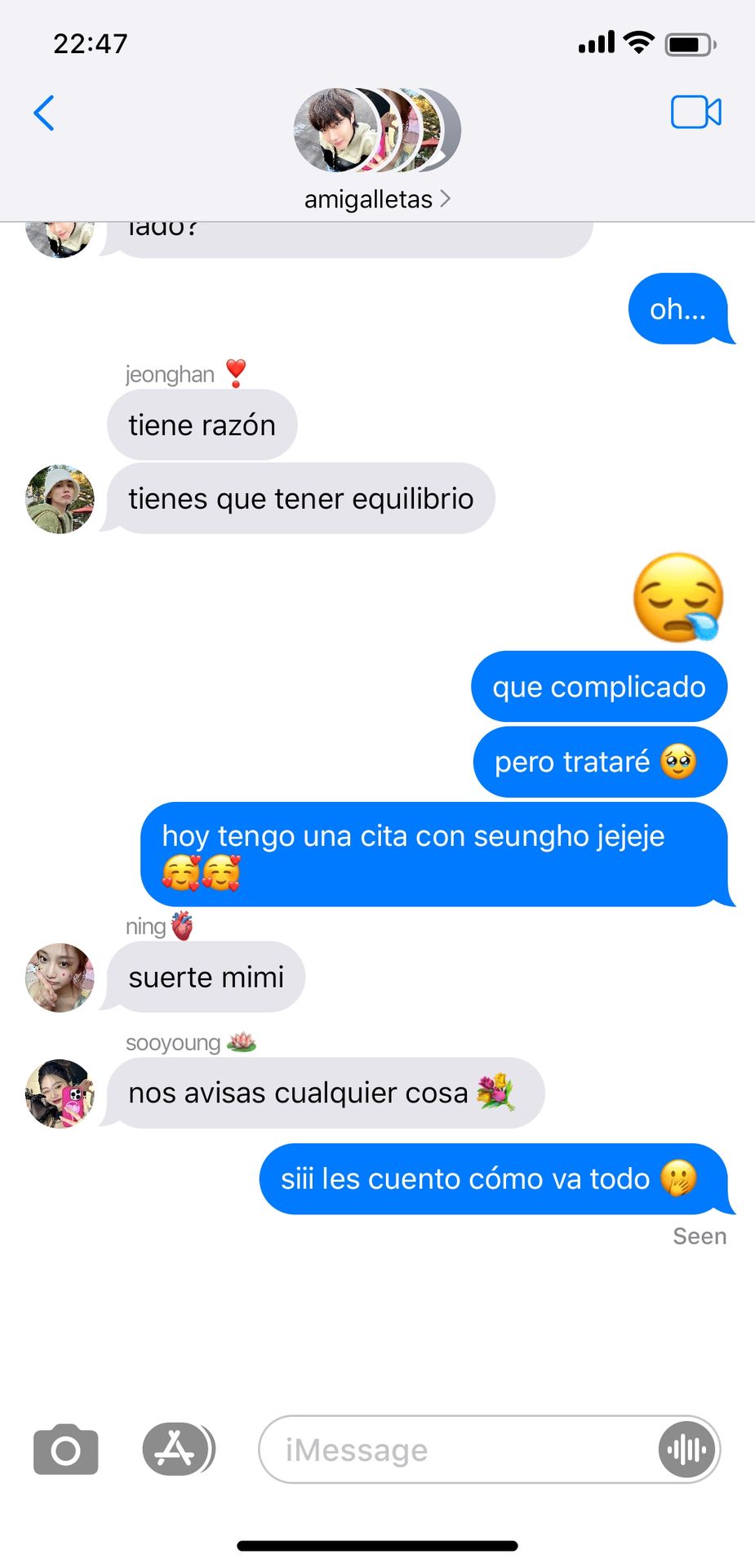Open the camera to attach a photo
755x1568 pixels.
tap(66, 1450)
